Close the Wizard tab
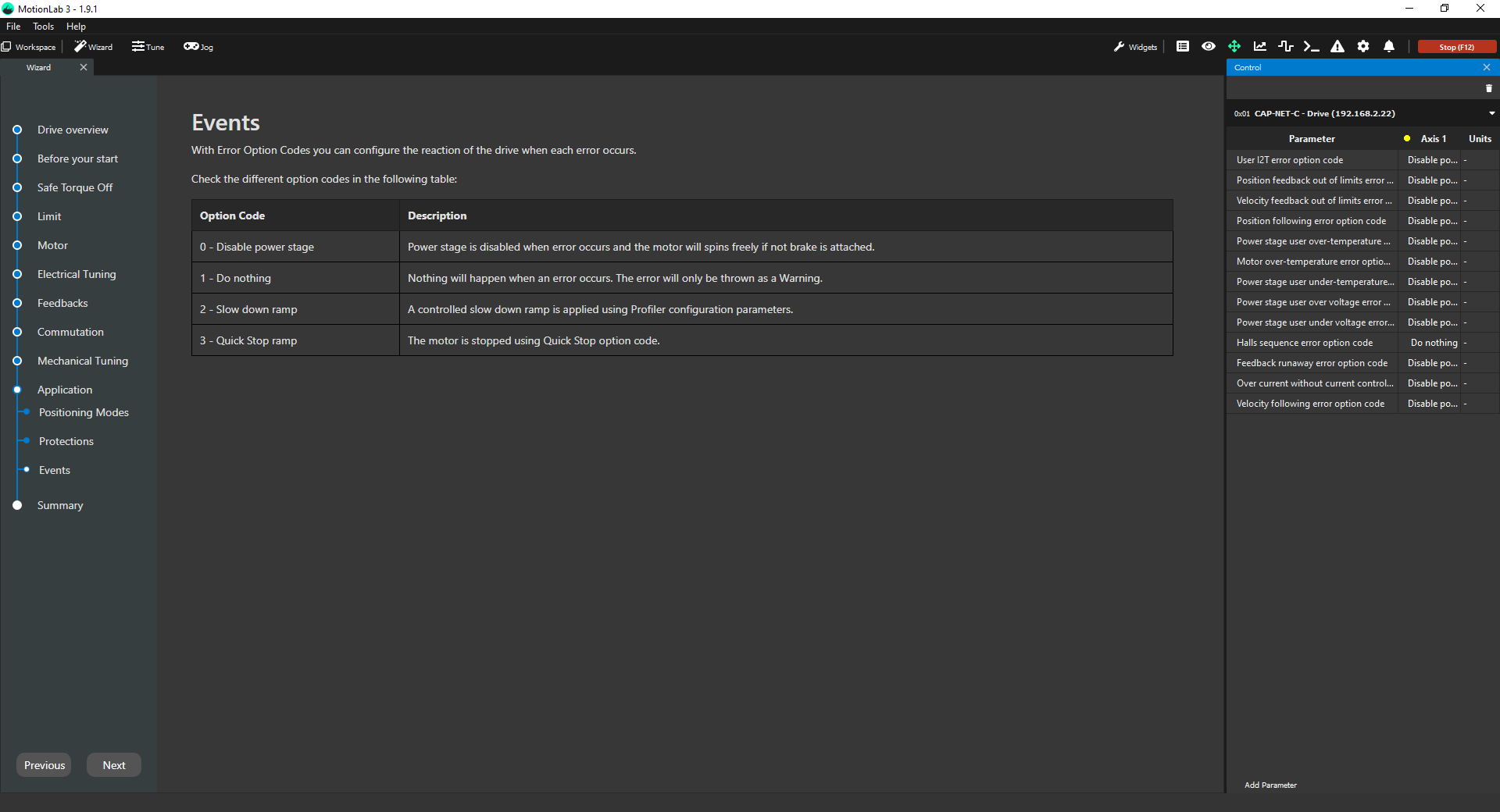The image size is (1500, 812). [84, 67]
